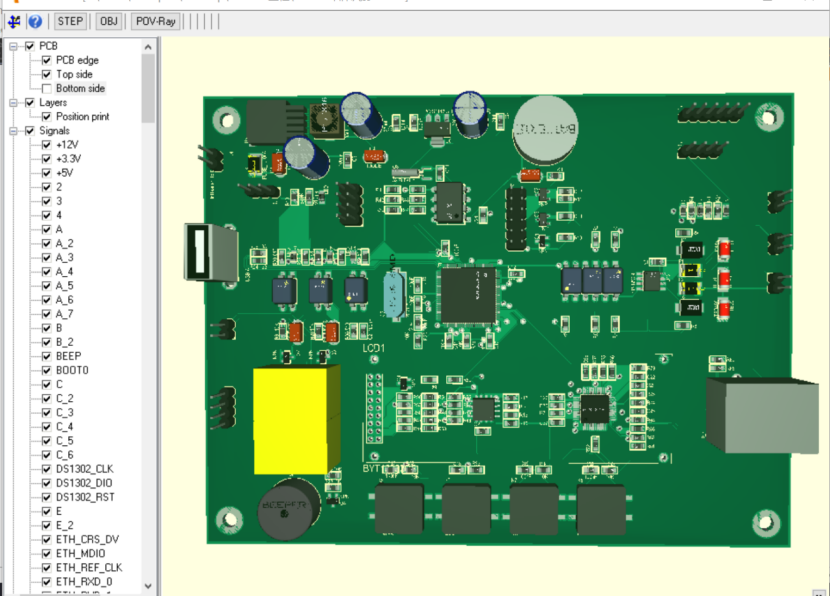
Task: Click the USB connector on board edge
Action: tap(212, 252)
